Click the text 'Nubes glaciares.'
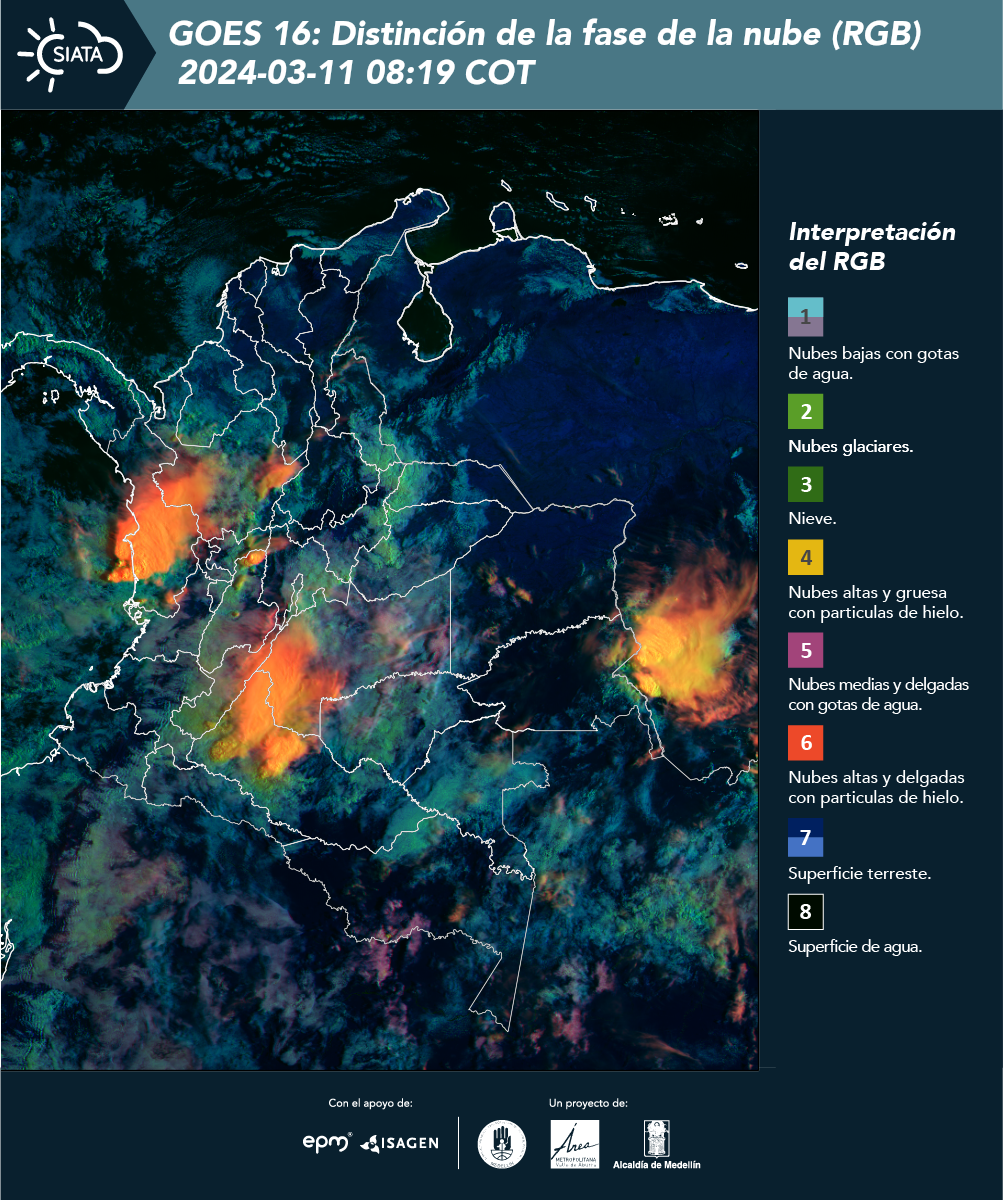 (x=850, y=447)
